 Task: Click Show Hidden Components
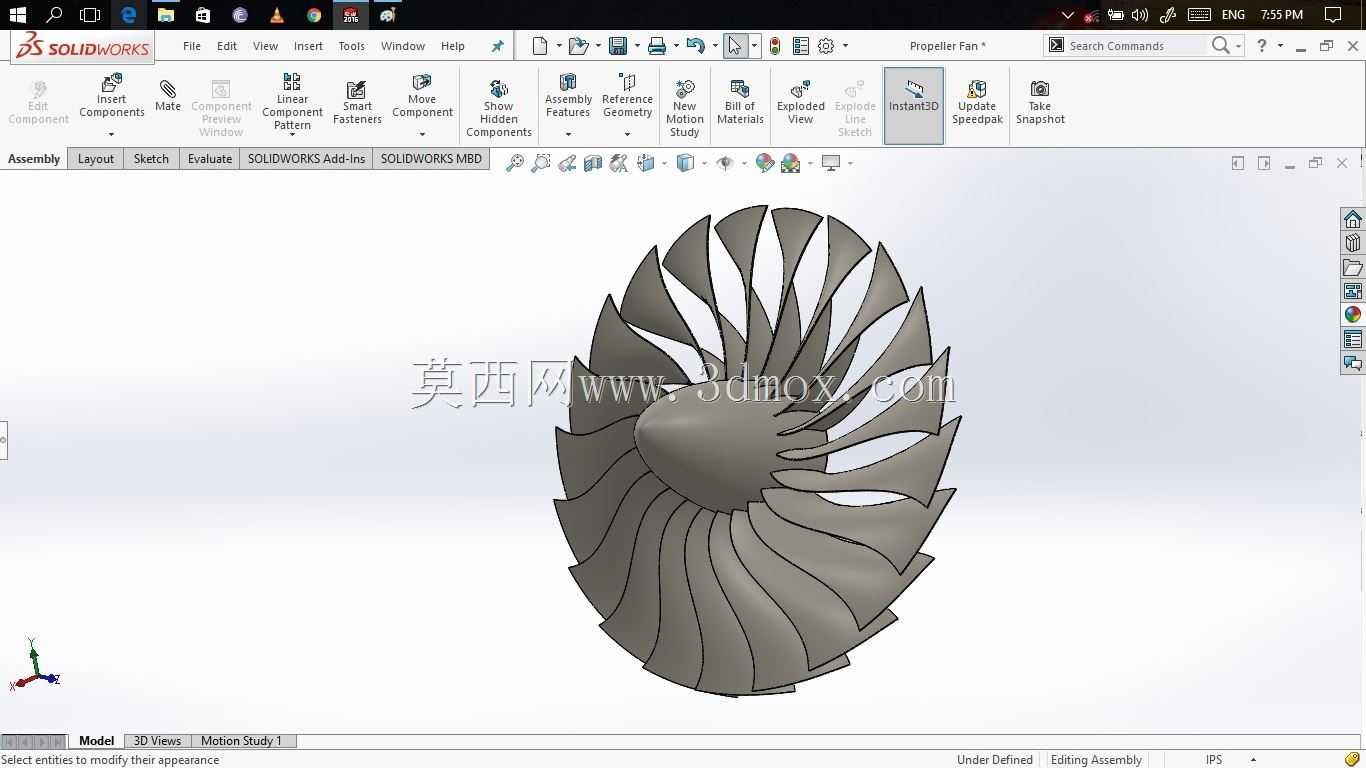click(x=498, y=106)
